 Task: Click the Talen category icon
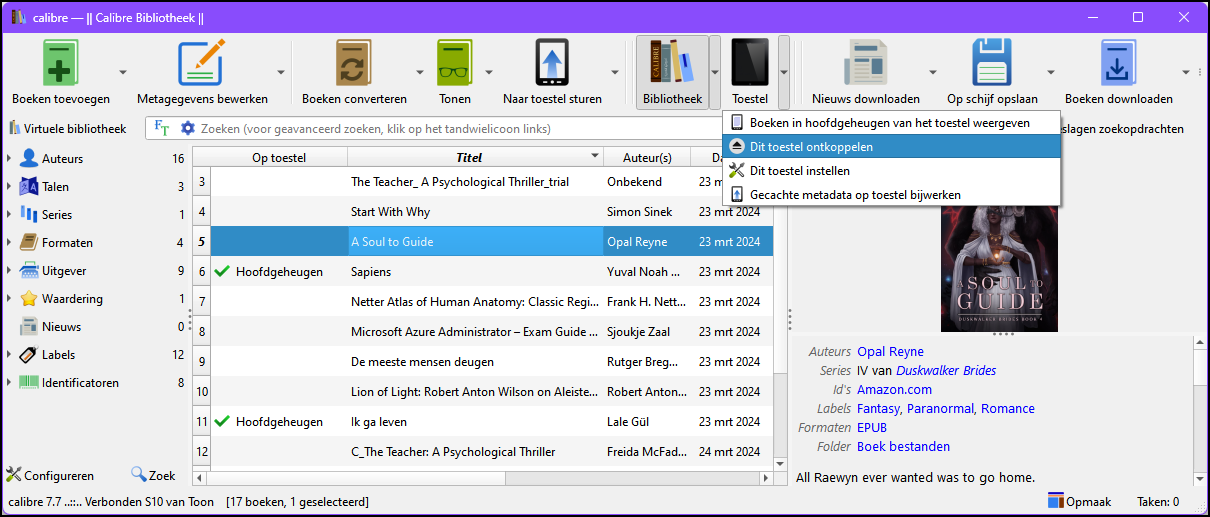click(29, 186)
